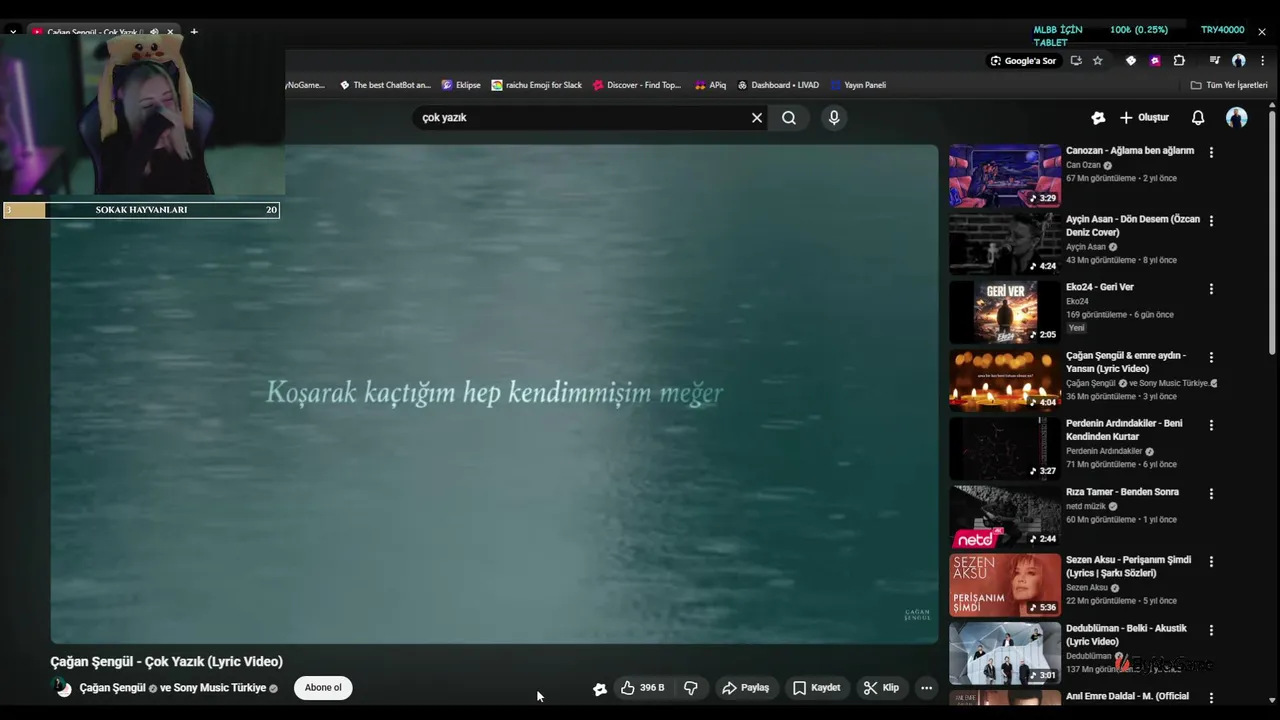
Task: Open 'The best ChatBot an...' bookmark
Action: (x=385, y=85)
